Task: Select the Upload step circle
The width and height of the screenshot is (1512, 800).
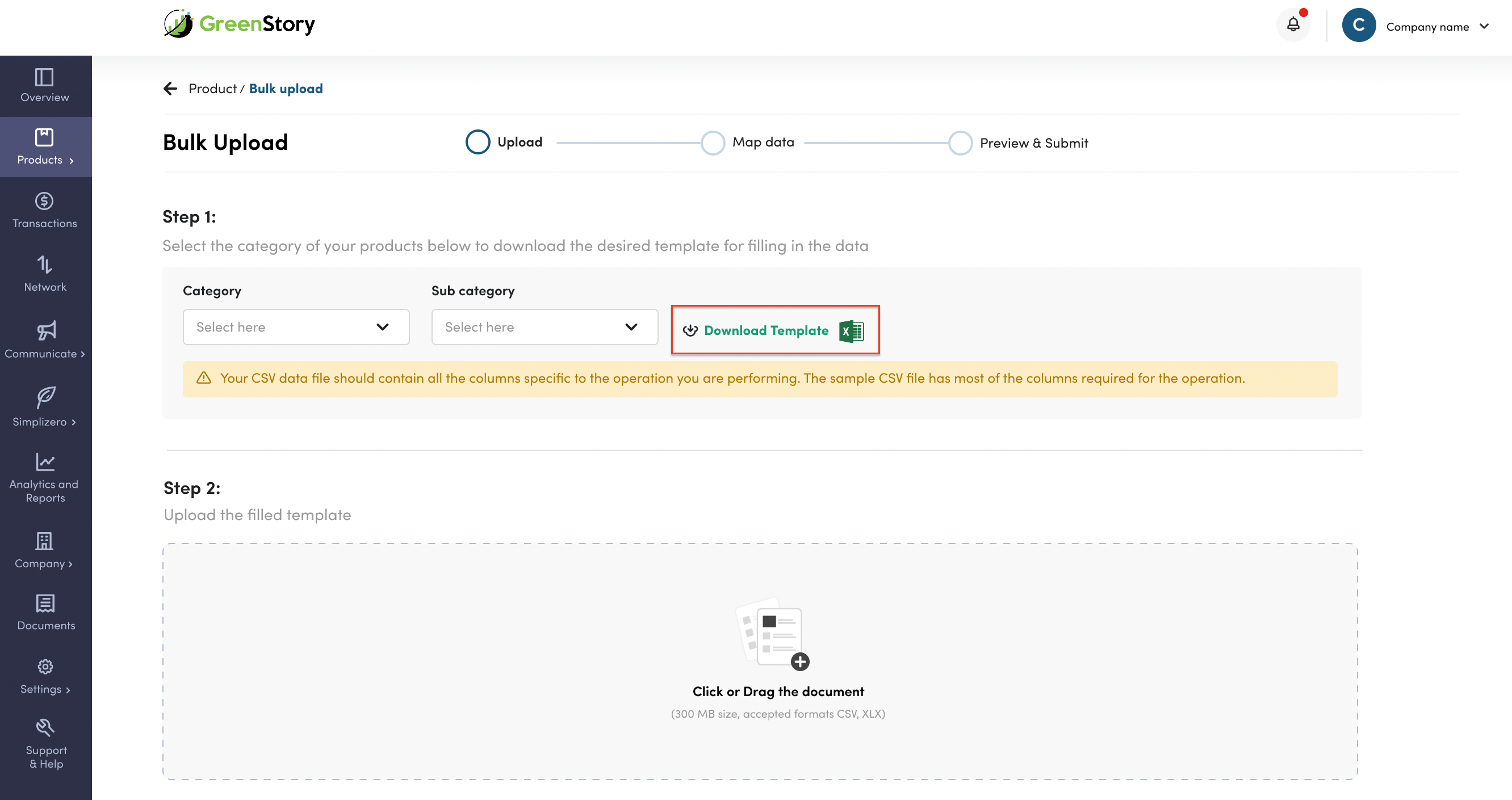Action: 478,142
